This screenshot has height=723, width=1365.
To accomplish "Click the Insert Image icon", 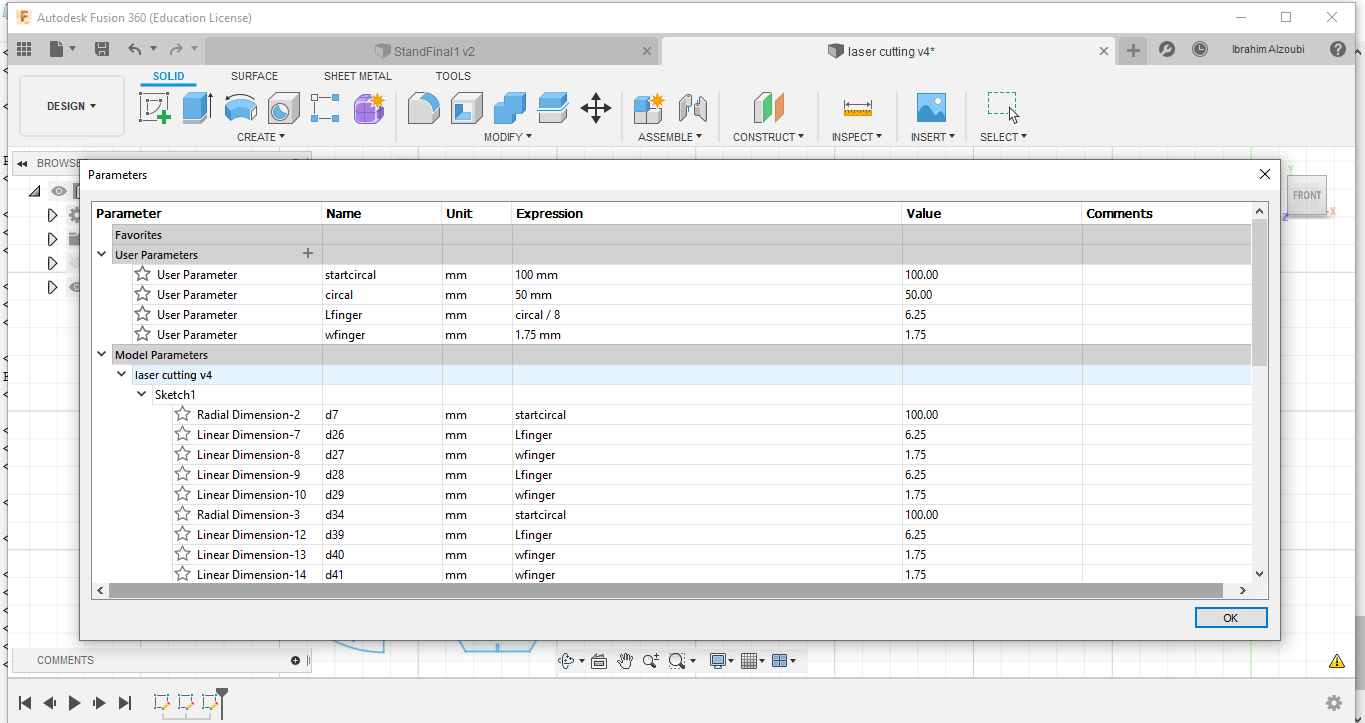I will pyautogui.click(x=931, y=107).
